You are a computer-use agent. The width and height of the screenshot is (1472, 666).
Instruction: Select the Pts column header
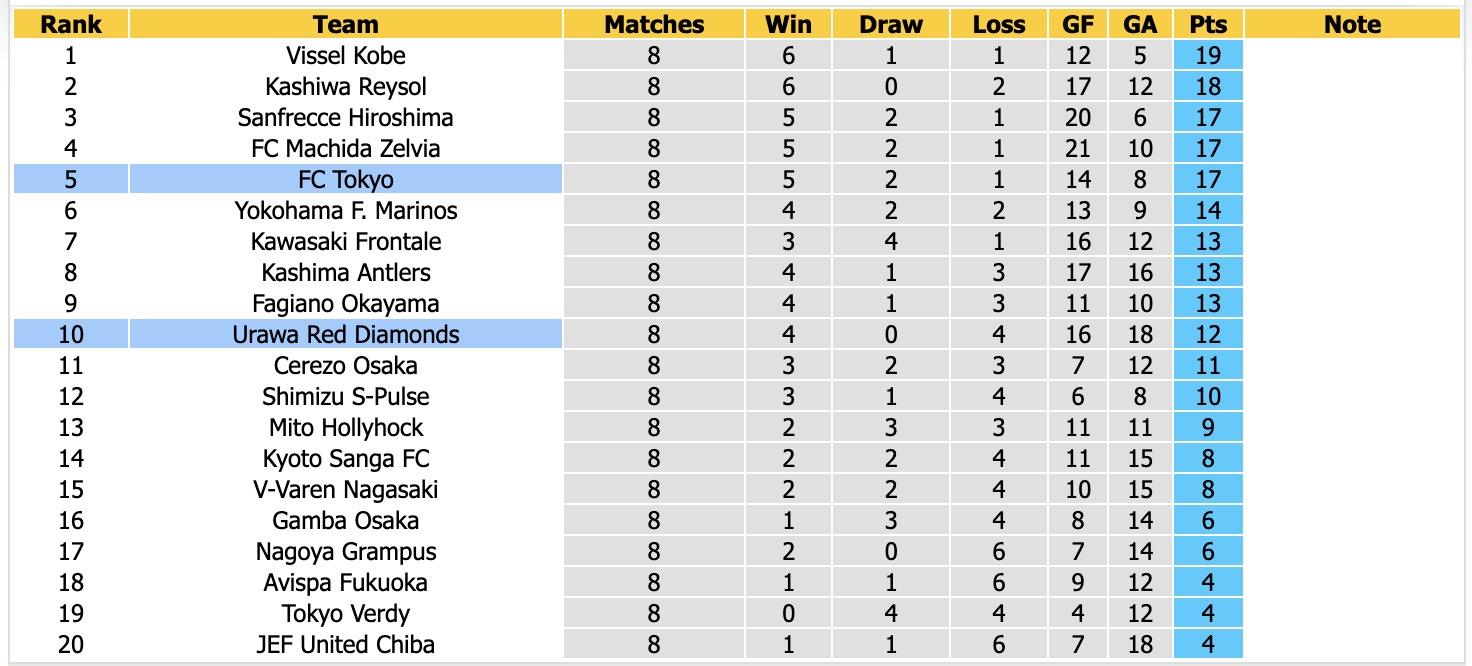point(1209,25)
